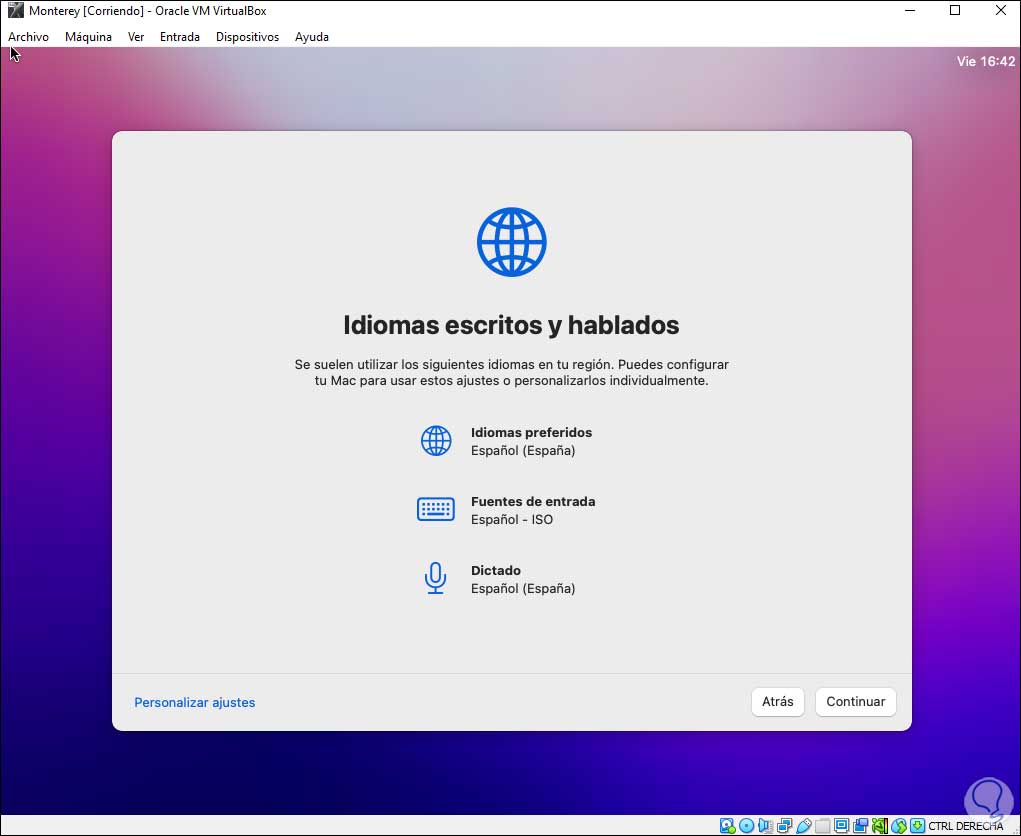Minimize the VirtualBox window
The width and height of the screenshot is (1021, 836).
coord(910,10)
